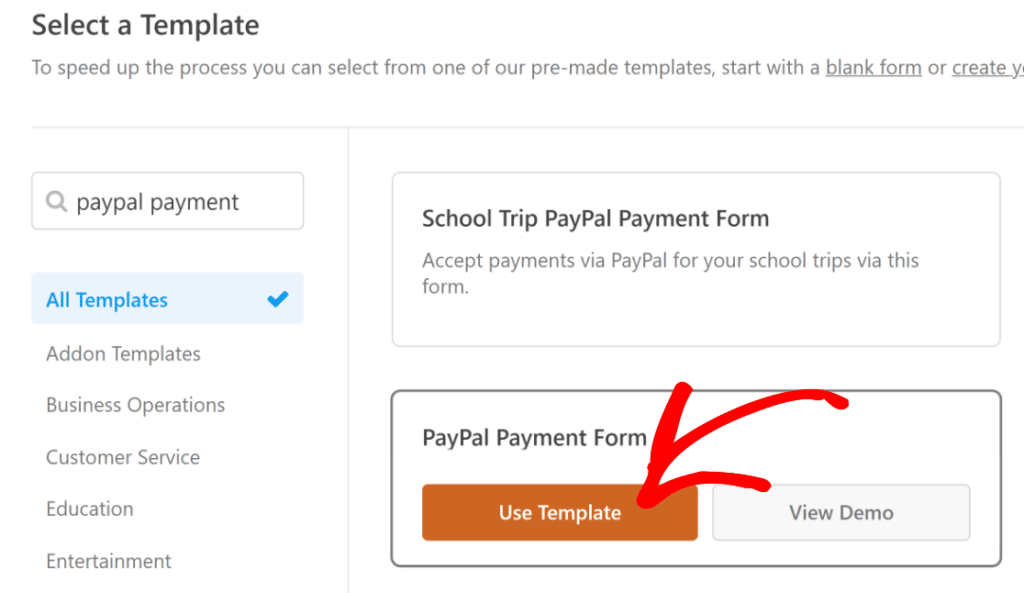Click the create your own link
1024x593 pixels.
click(x=988, y=67)
